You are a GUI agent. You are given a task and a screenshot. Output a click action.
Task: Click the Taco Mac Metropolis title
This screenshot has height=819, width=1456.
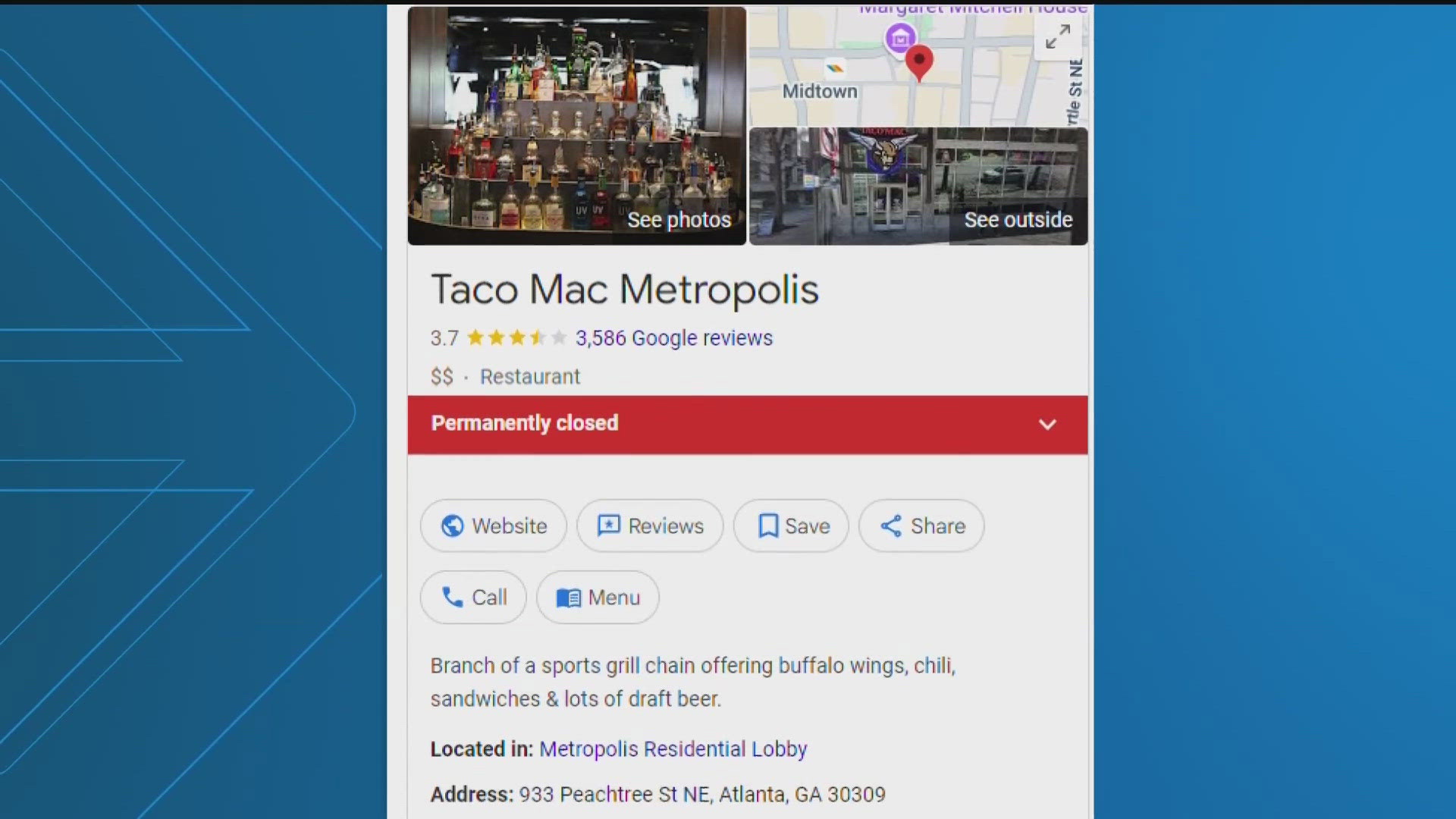click(x=625, y=290)
